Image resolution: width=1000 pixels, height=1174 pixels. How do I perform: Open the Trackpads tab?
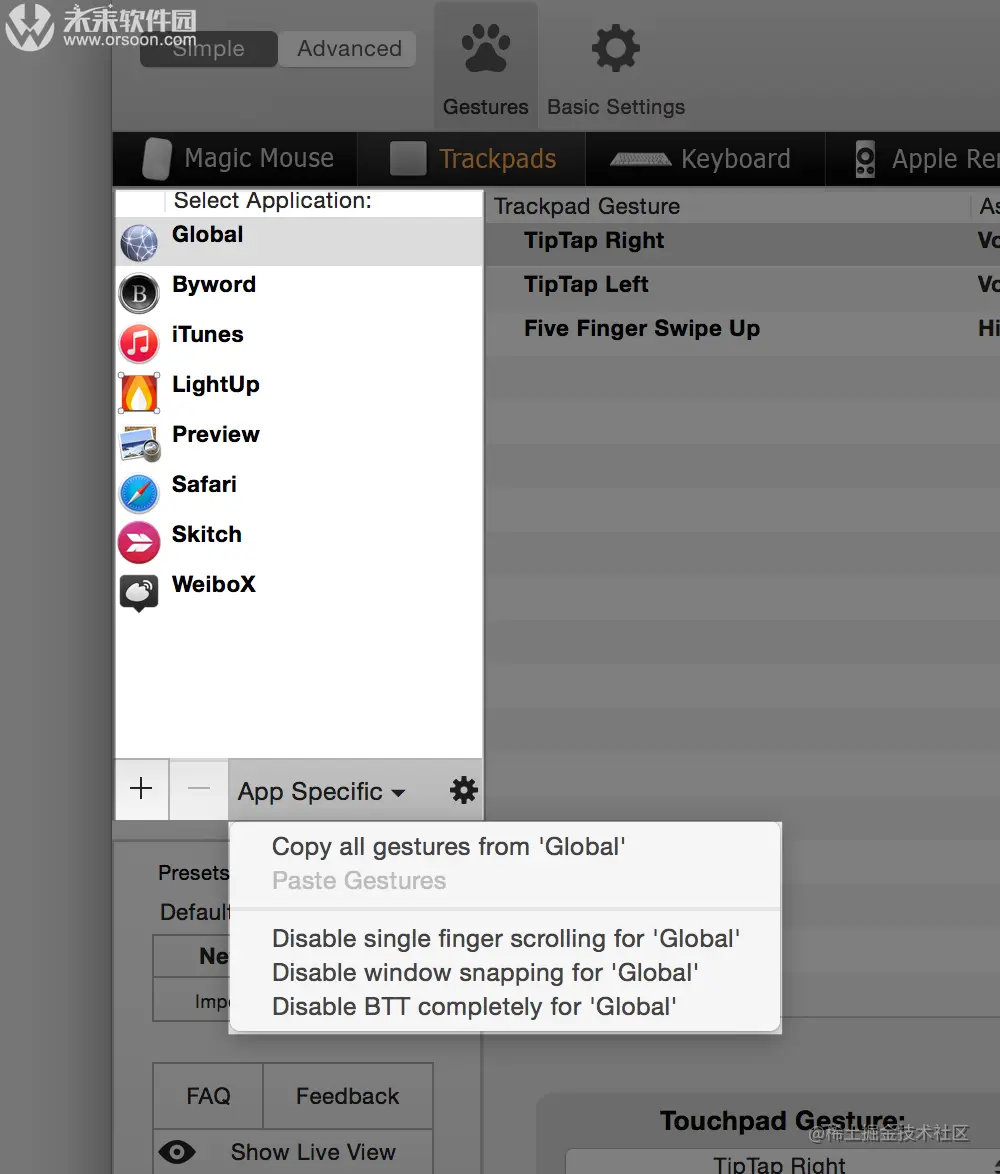(472, 159)
